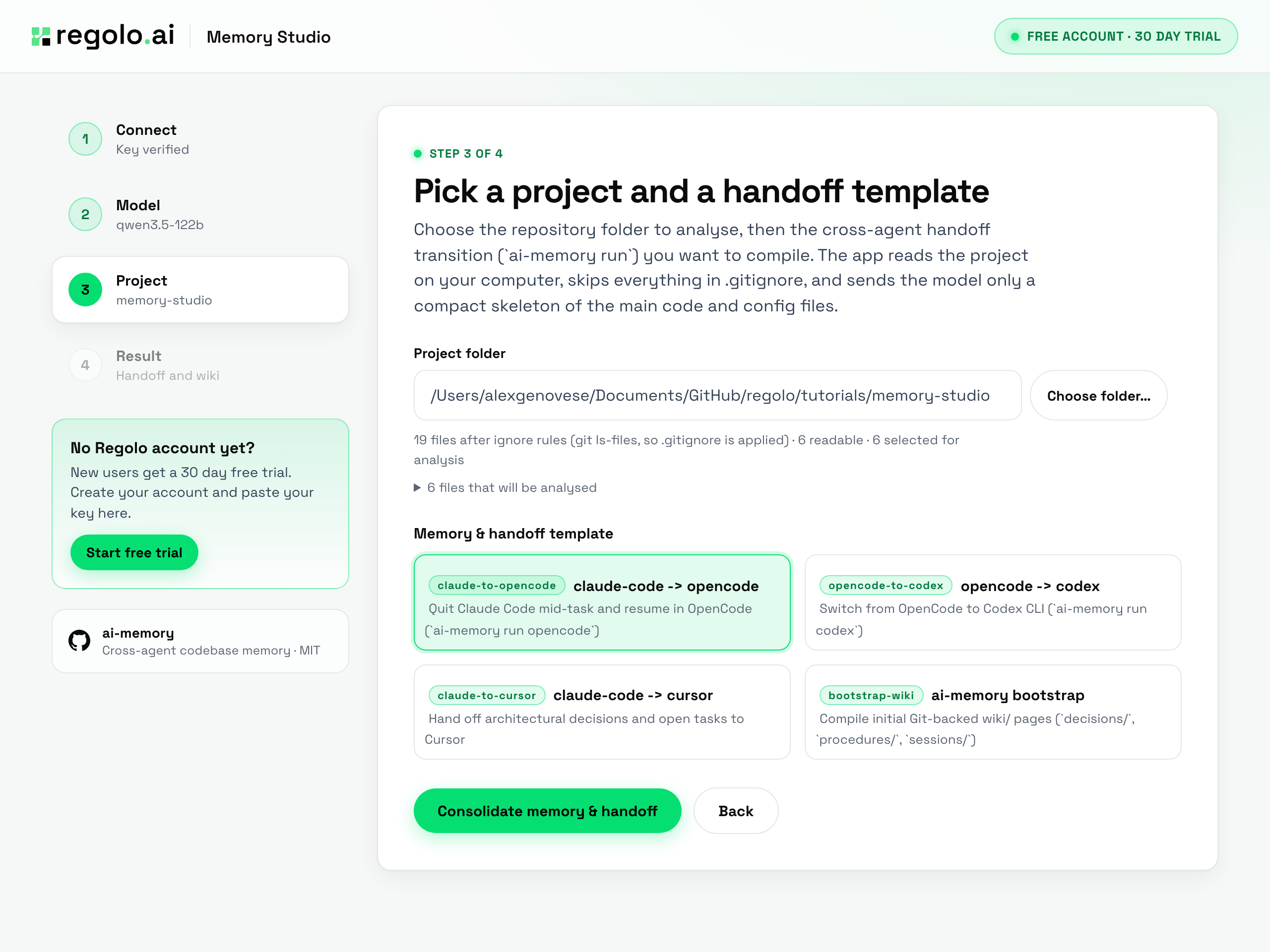
Task: Click the Choose folder... button
Action: [x=1098, y=395]
